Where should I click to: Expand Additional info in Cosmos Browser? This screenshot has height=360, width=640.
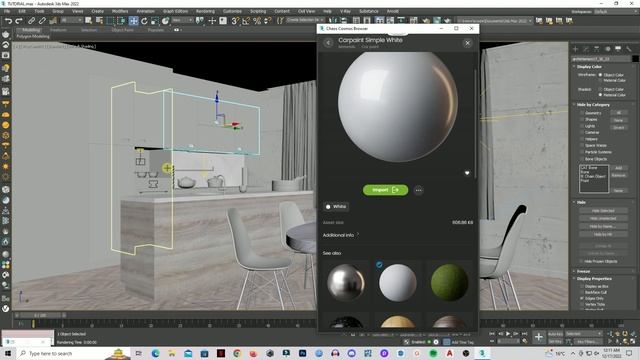coord(340,235)
